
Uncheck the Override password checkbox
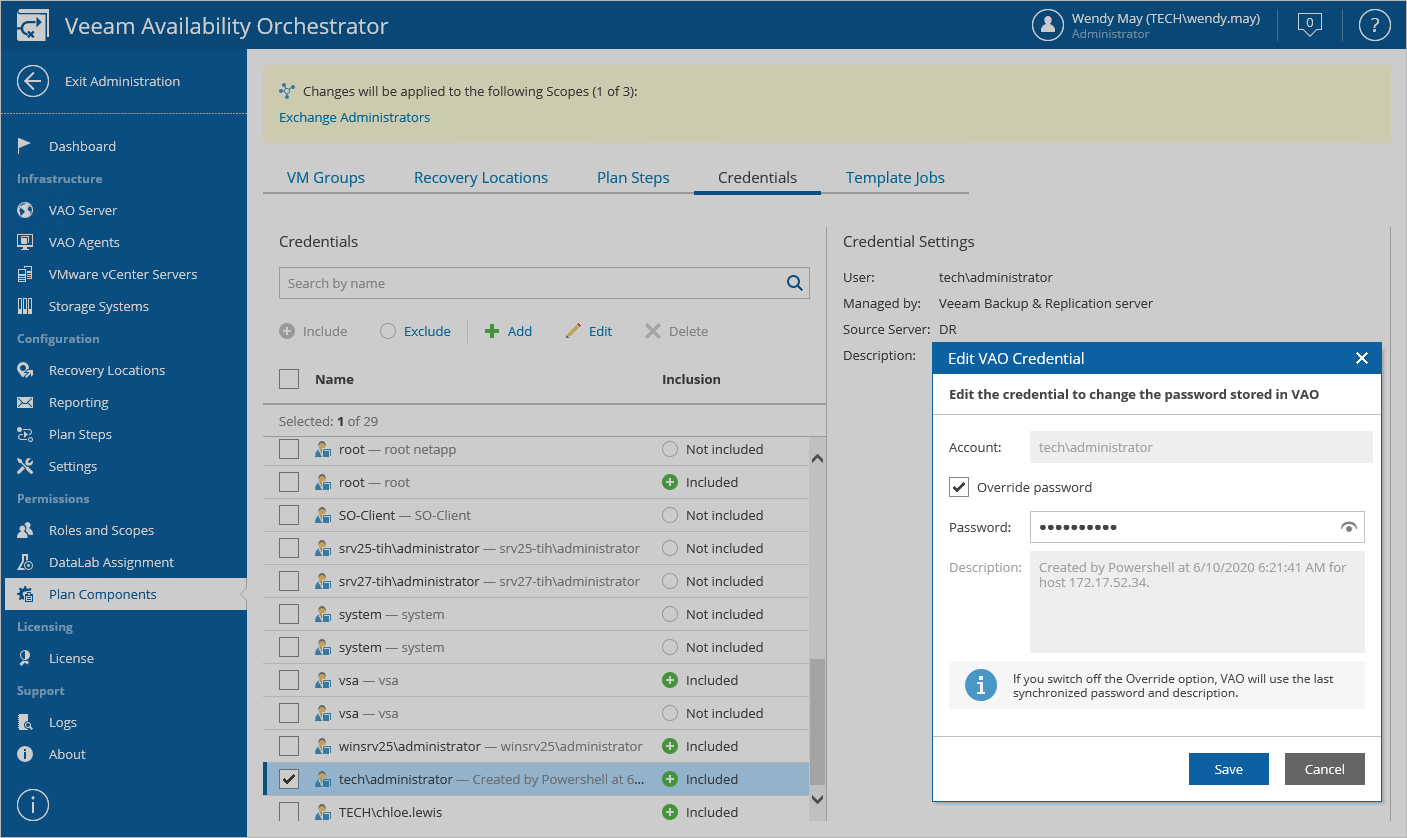pyautogui.click(x=959, y=487)
